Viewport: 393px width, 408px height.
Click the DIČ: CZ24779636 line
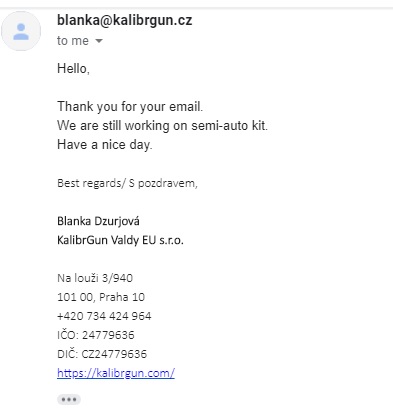(102, 354)
